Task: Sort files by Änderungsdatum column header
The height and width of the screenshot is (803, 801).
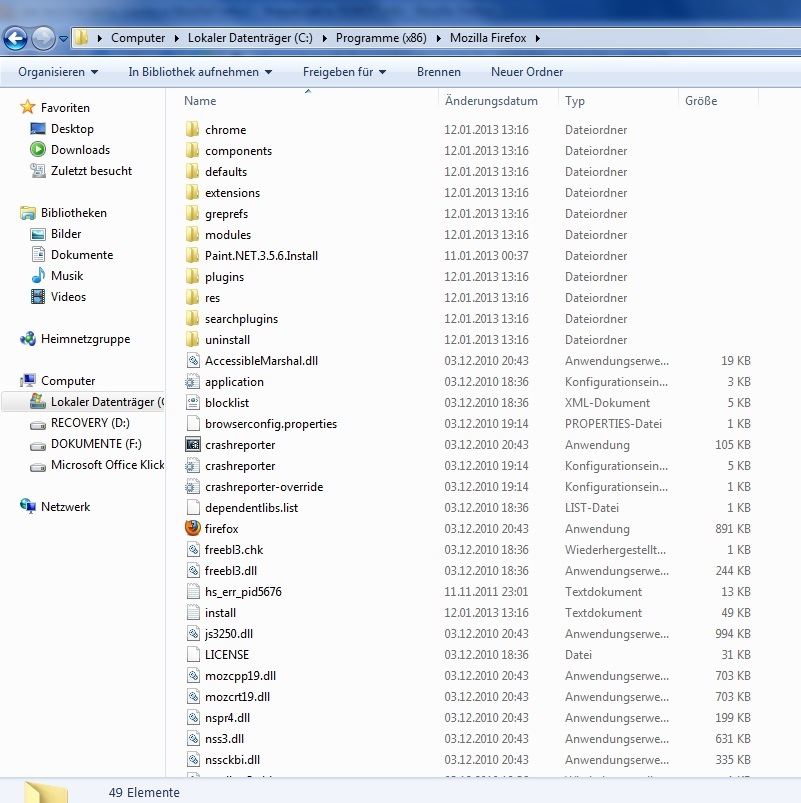Action: (x=492, y=101)
